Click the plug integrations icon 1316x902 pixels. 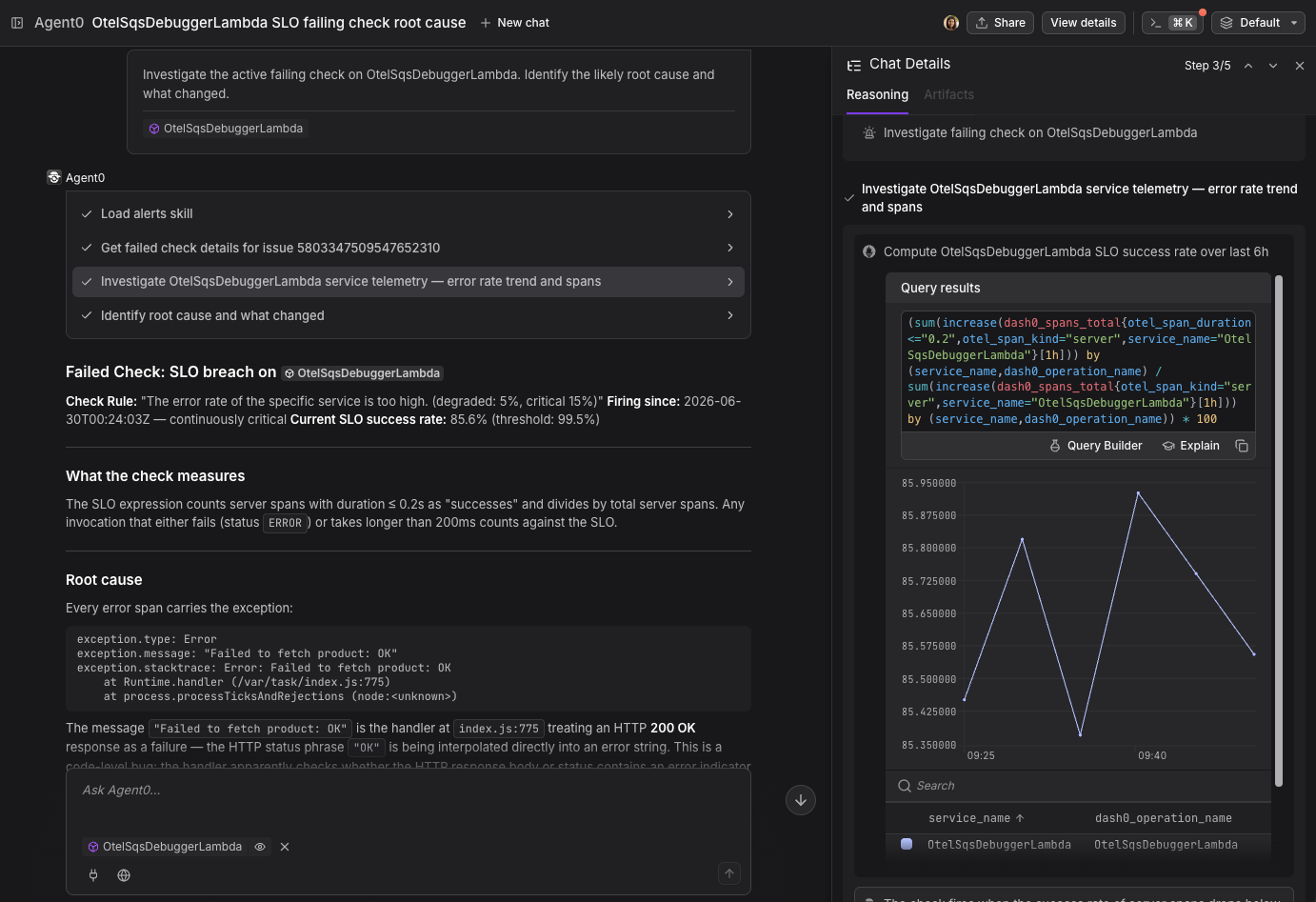[93, 875]
